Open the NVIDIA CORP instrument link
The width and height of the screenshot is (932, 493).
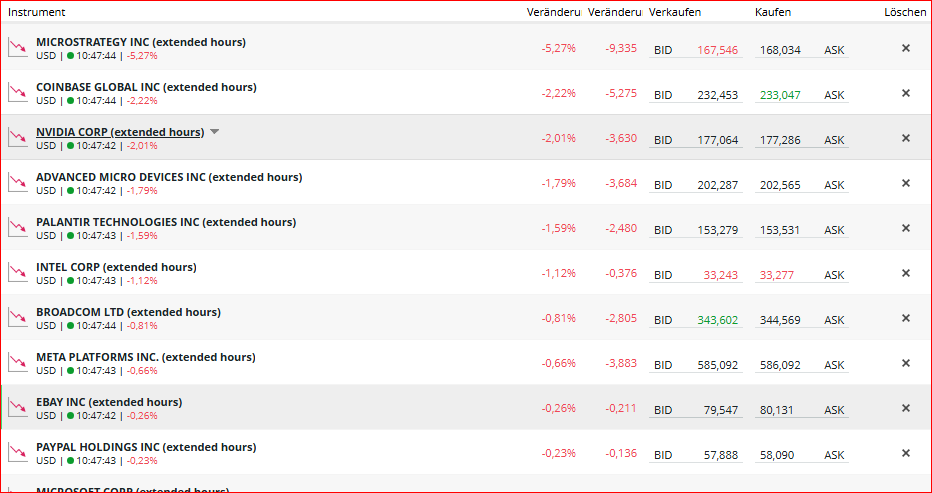coord(119,132)
